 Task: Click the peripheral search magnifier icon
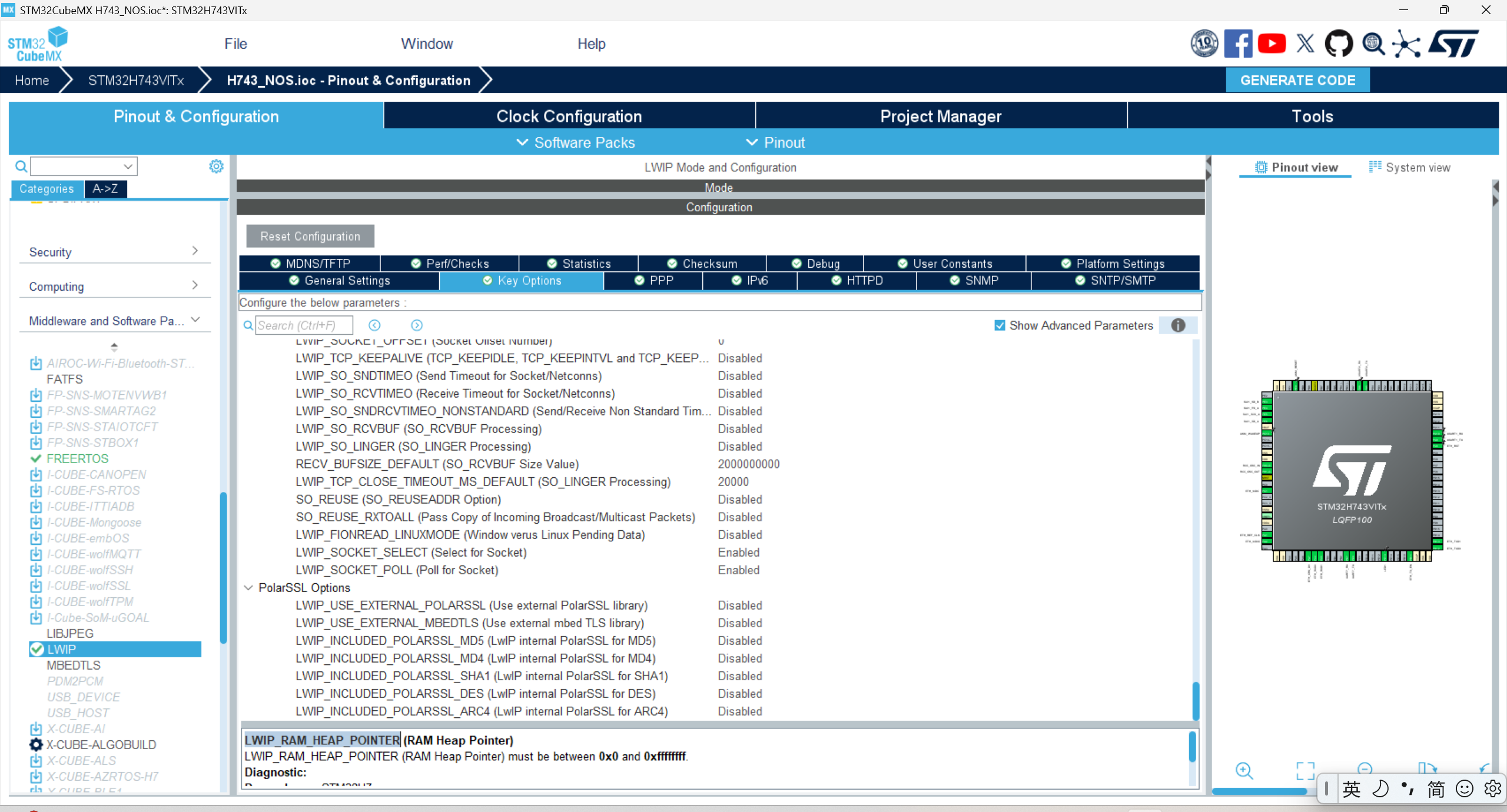(21, 167)
